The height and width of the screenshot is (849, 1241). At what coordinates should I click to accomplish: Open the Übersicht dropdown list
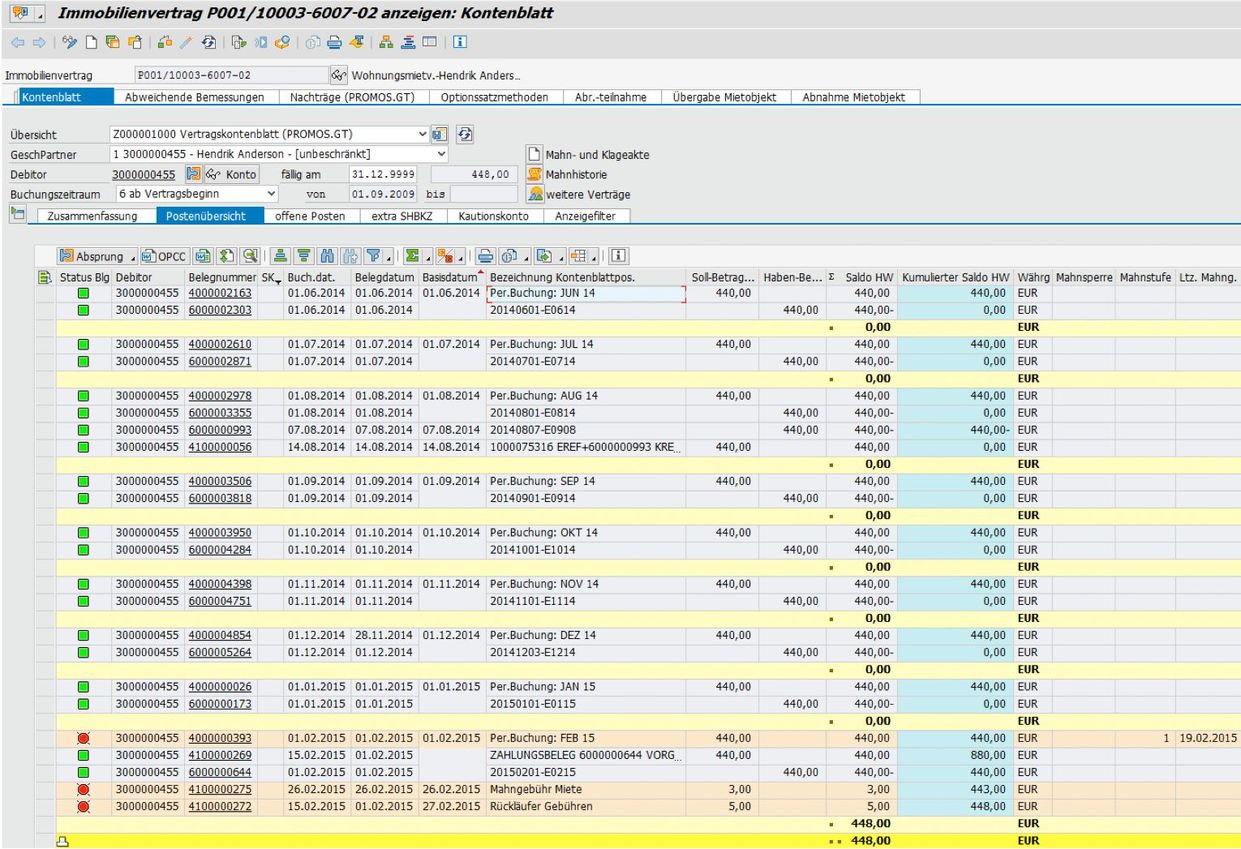coord(422,134)
